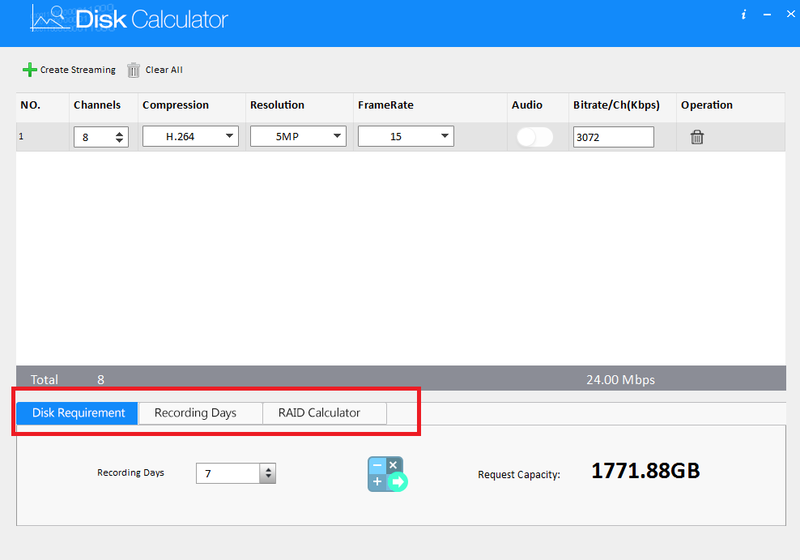This screenshot has height=560, width=800.
Task: Click the Recording Days input field
Action: point(228,473)
